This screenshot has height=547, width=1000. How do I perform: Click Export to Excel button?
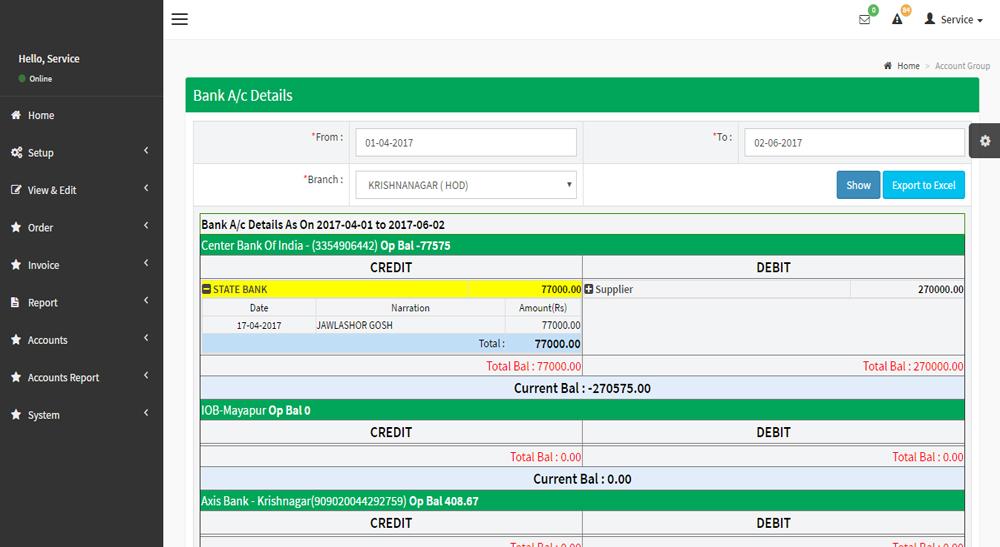(923, 185)
